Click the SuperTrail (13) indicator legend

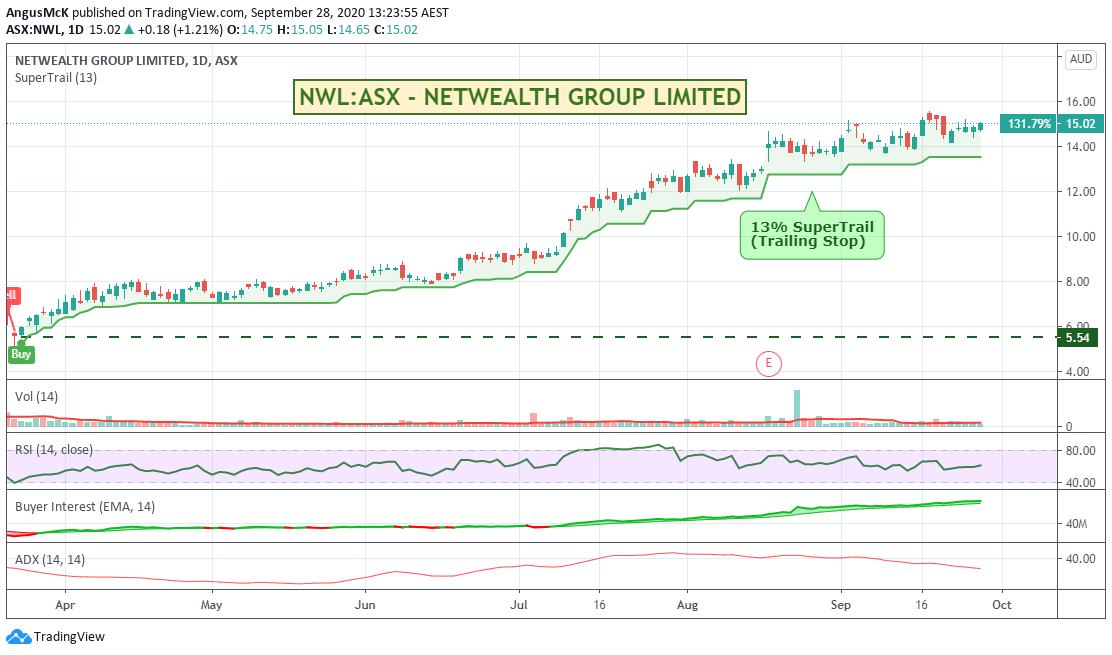[x=56, y=78]
